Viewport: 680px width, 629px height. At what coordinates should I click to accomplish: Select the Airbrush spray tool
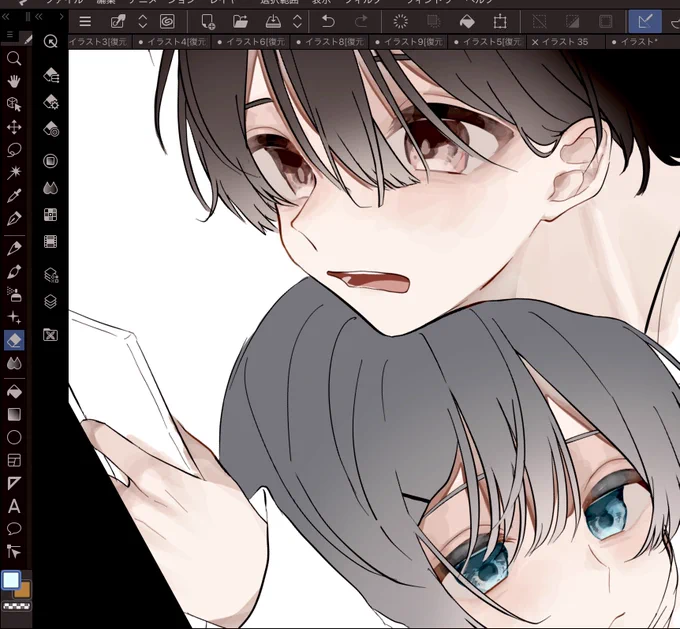click(14, 295)
